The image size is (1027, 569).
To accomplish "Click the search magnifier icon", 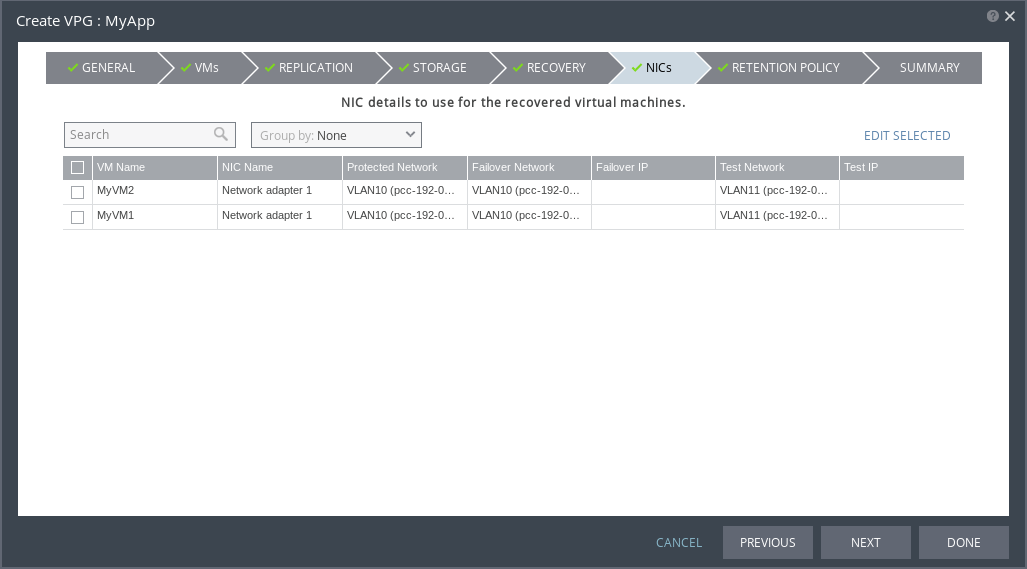I will tap(221, 134).
